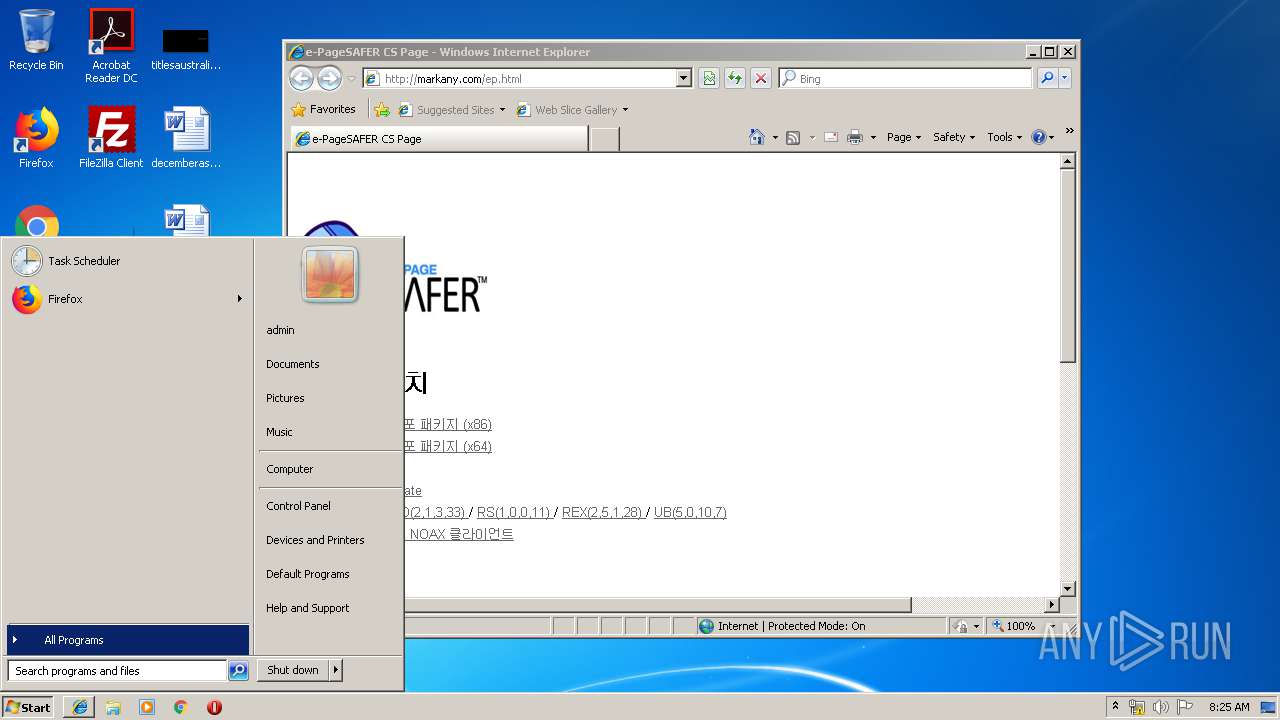The height and width of the screenshot is (720, 1280).
Task: Open the Print options dropdown arrow
Action: click(x=873, y=137)
